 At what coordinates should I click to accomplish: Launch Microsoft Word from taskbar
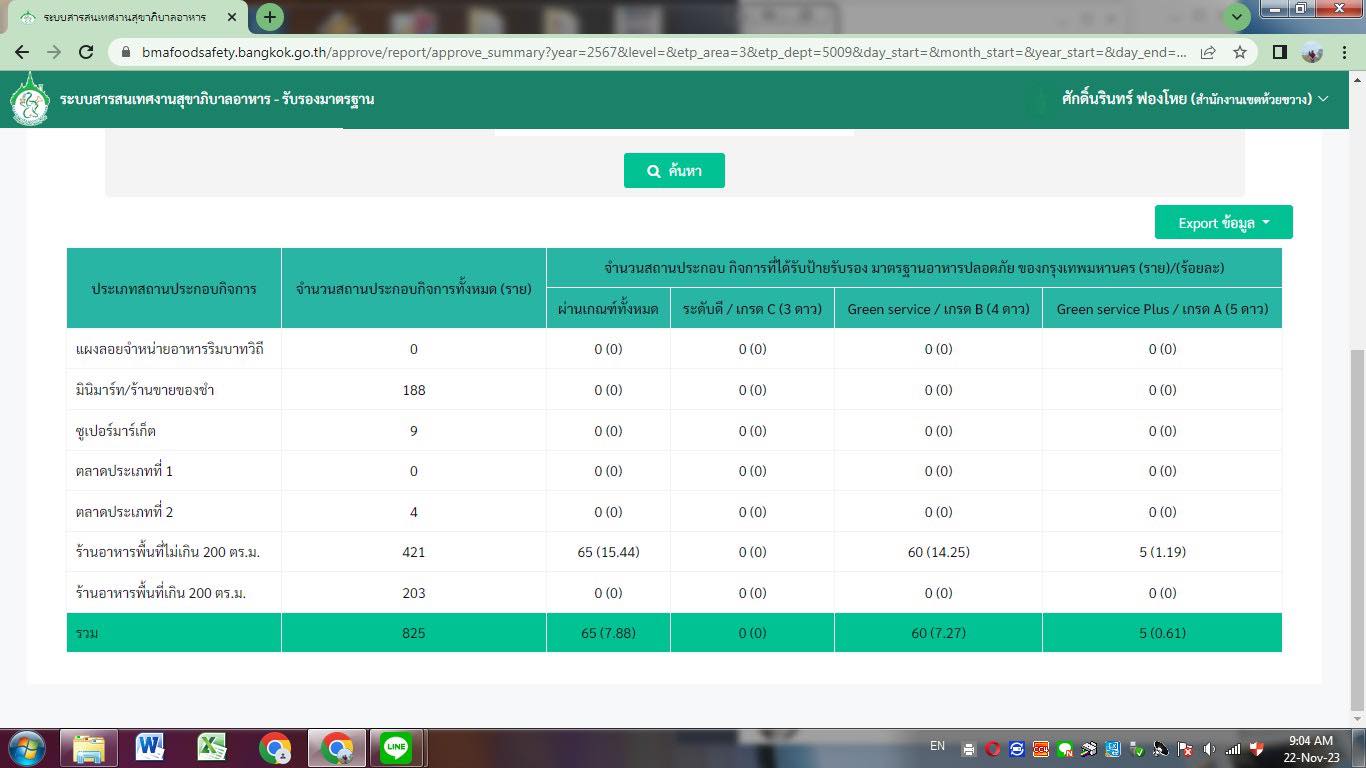150,747
